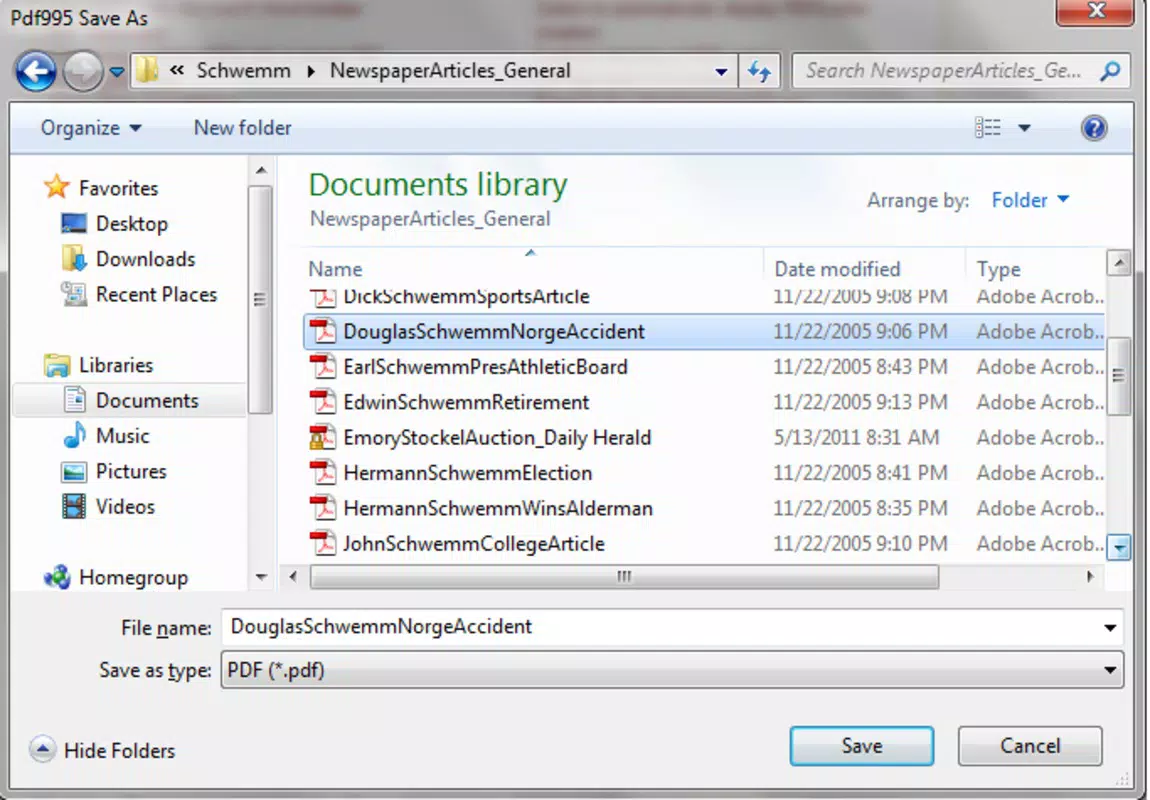1150x800 pixels.
Task: Collapse the pane with Hide Folders
Action: click(x=103, y=750)
